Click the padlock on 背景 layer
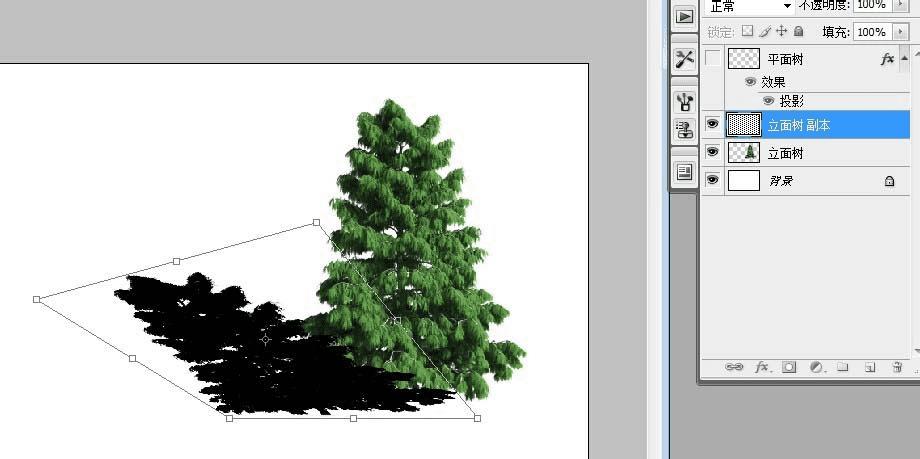Viewport: 920px width, 459px height. tap(889, 181)
